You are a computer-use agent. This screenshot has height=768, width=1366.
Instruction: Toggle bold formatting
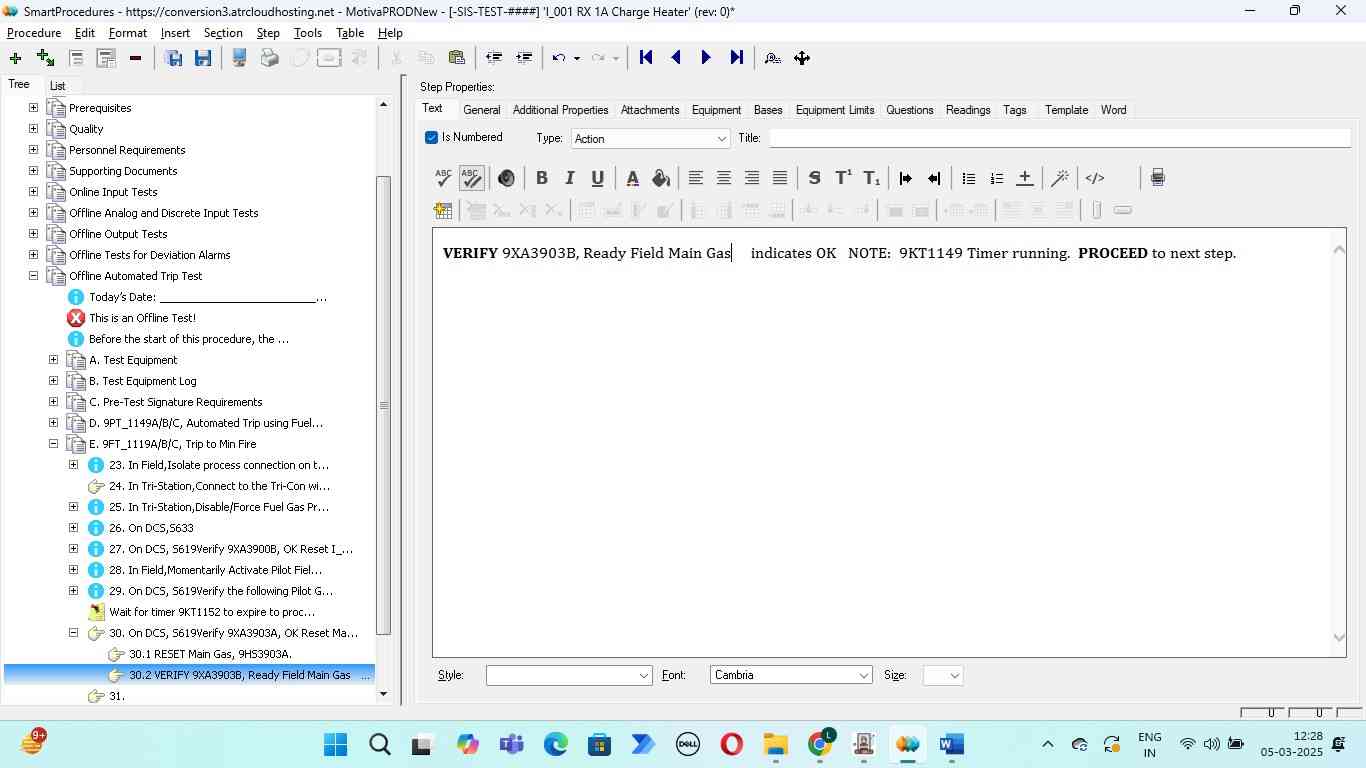coord(542,178)
